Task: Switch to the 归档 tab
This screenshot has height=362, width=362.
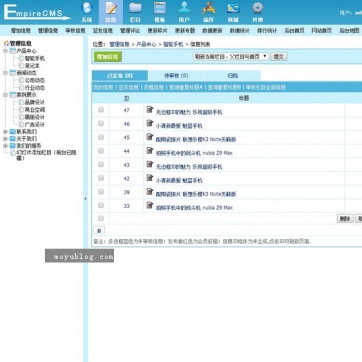Action: pyautogui.click(x=232, y=76)
